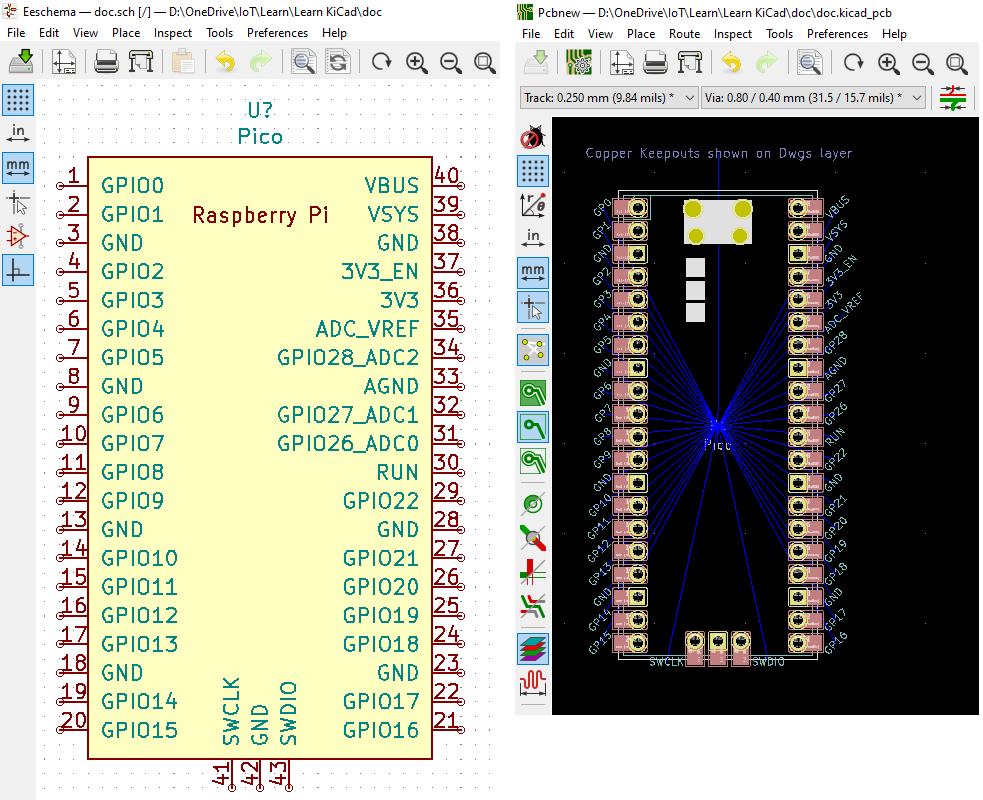Open page settings in Pcbnew

click(x=622, y=62)
